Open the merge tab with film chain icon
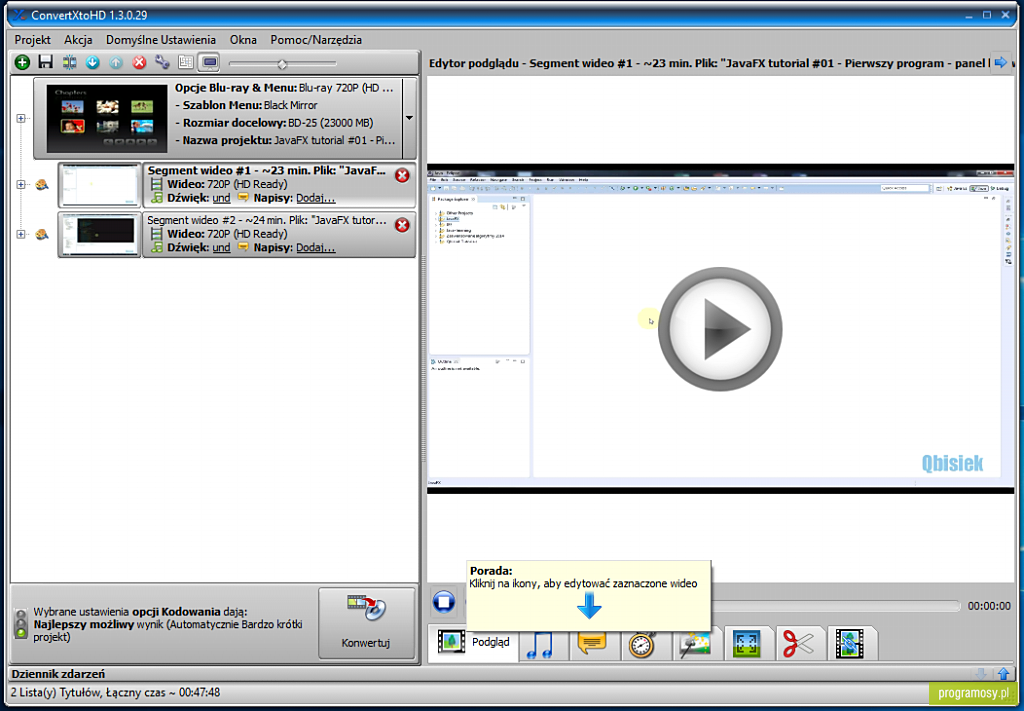 click(850, 644)
